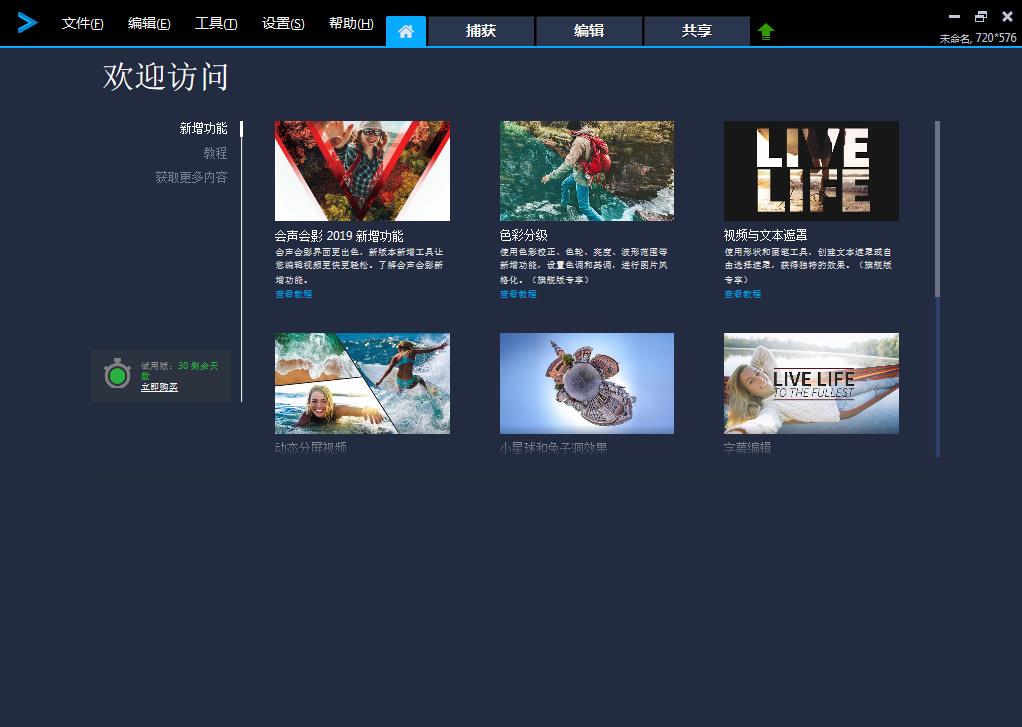Expand the 设置 menu

282,23
